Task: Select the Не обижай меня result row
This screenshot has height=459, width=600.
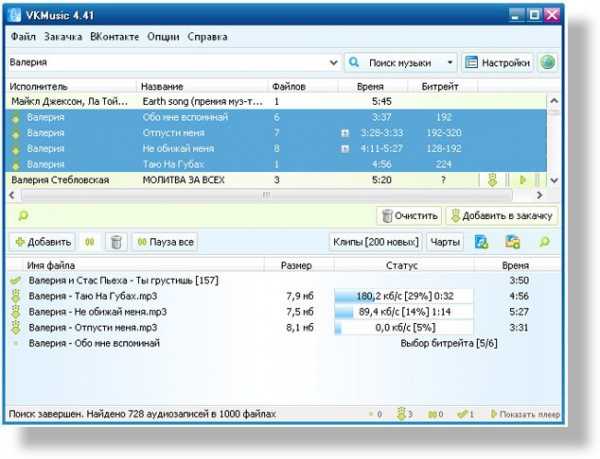Action: point(276,148)
